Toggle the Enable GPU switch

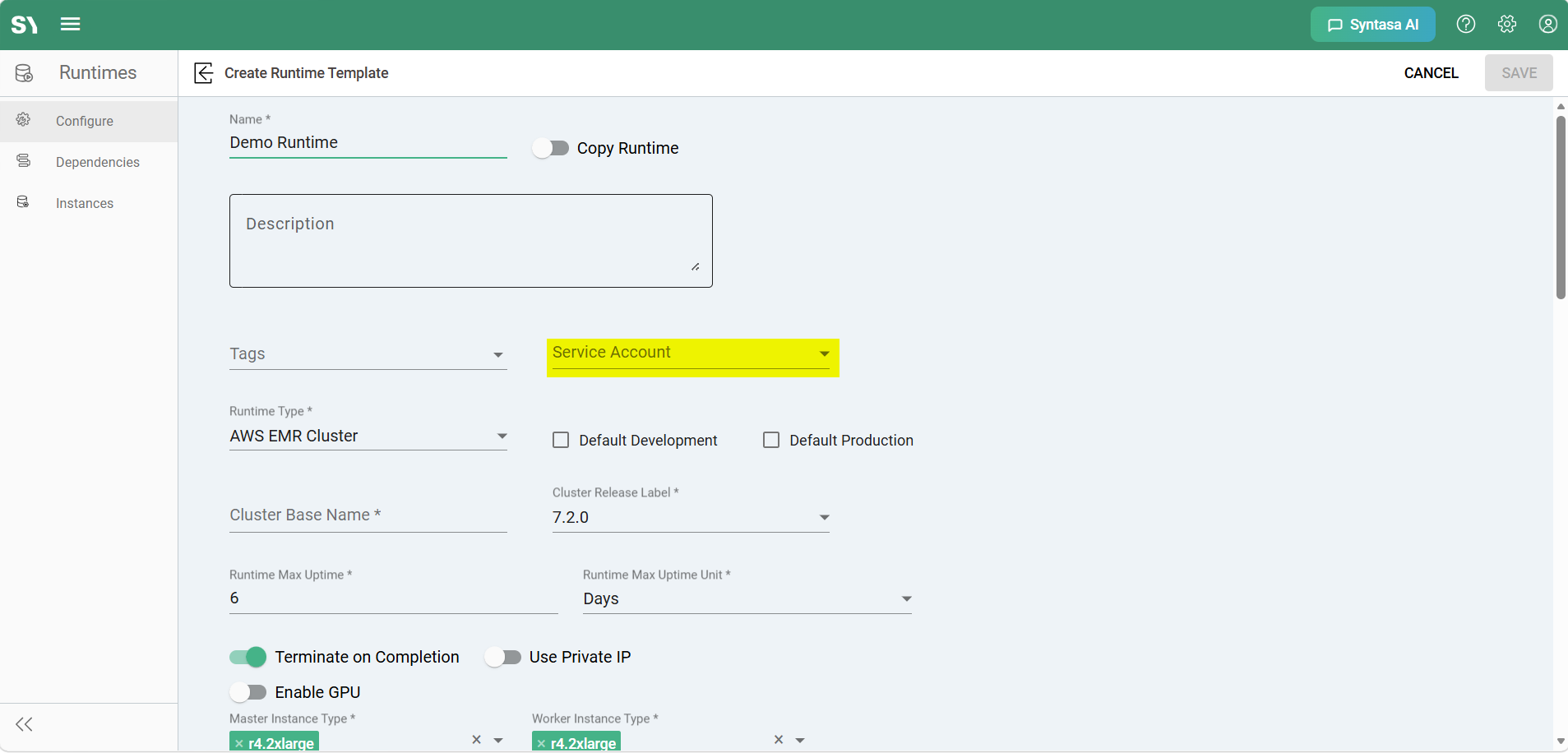click(247, 692)
